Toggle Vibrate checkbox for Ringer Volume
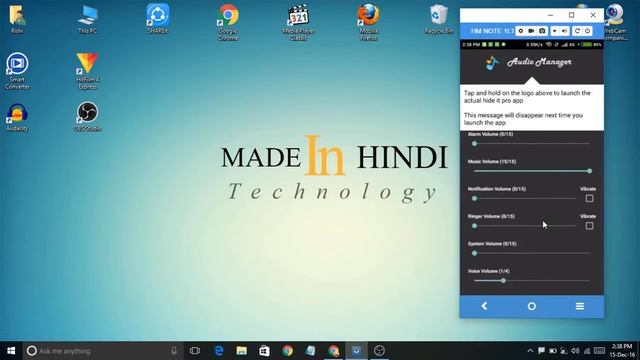 tap(589, 226)
